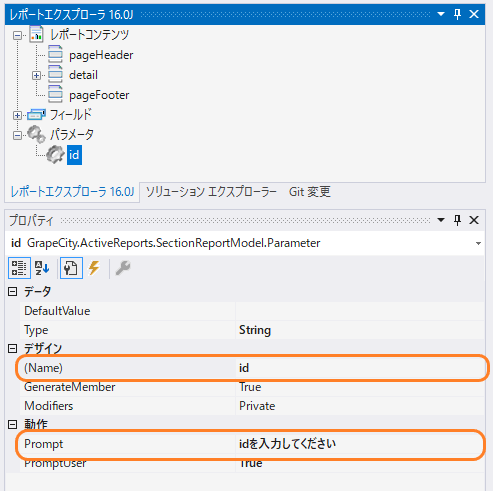Pin the プロパティ panel
Viewport: 493px width, 491px height.
(x=457, y=220)
